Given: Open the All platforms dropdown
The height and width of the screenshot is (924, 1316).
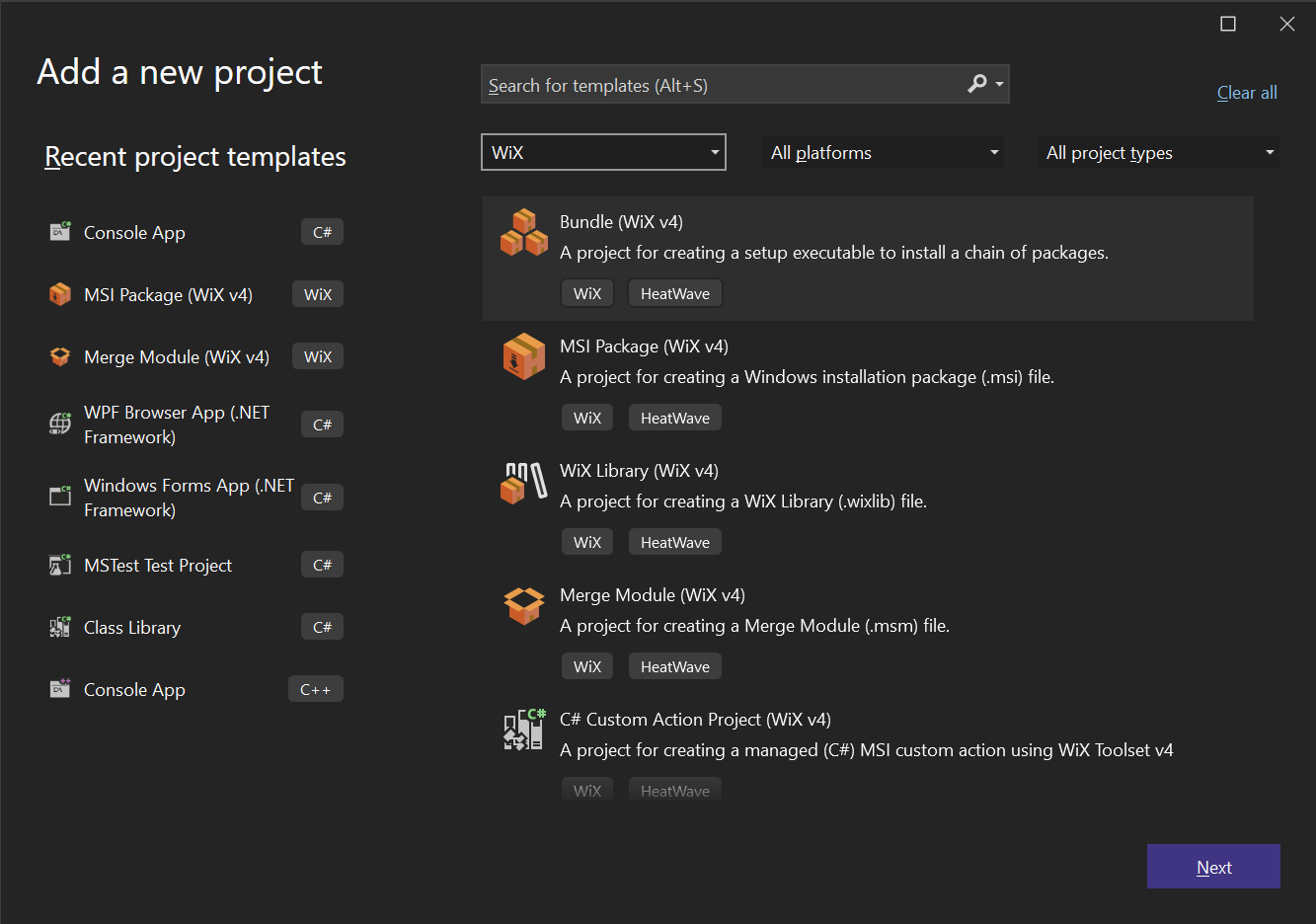Looking at the screenshot, I should tap(994, 152).
